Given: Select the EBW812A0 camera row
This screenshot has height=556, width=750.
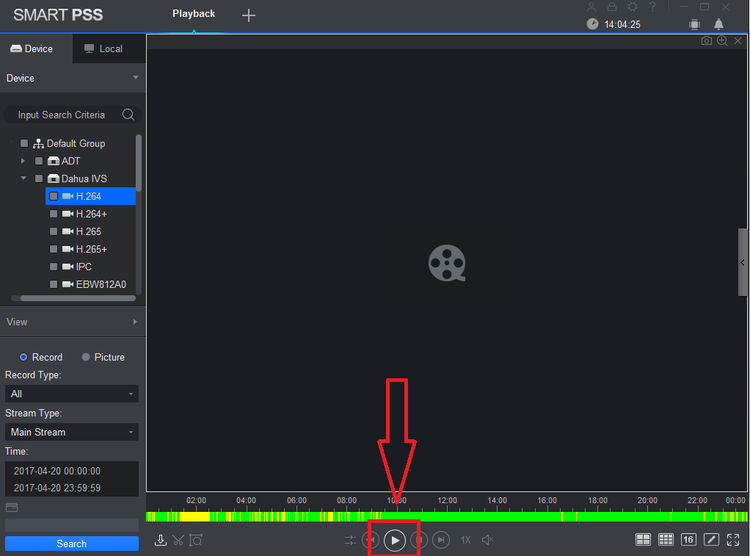Looking at the screenshot, I should point(91,284).
